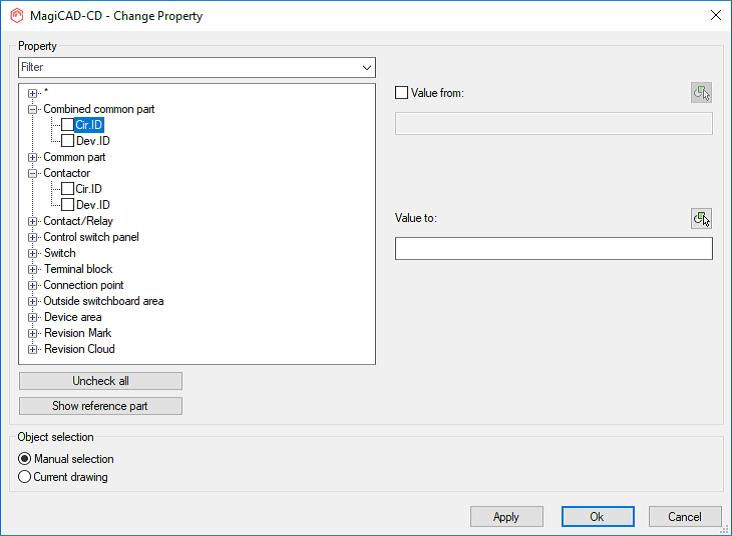
Task: Select the Outside switchboard area label
Action: point(104,301)
